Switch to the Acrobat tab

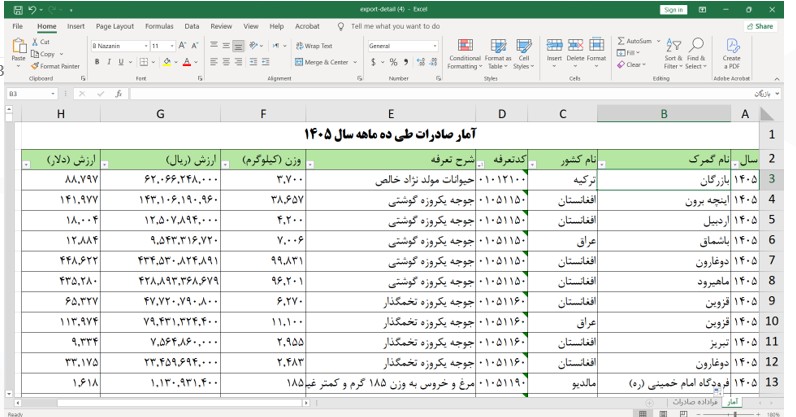pos(307,26)
